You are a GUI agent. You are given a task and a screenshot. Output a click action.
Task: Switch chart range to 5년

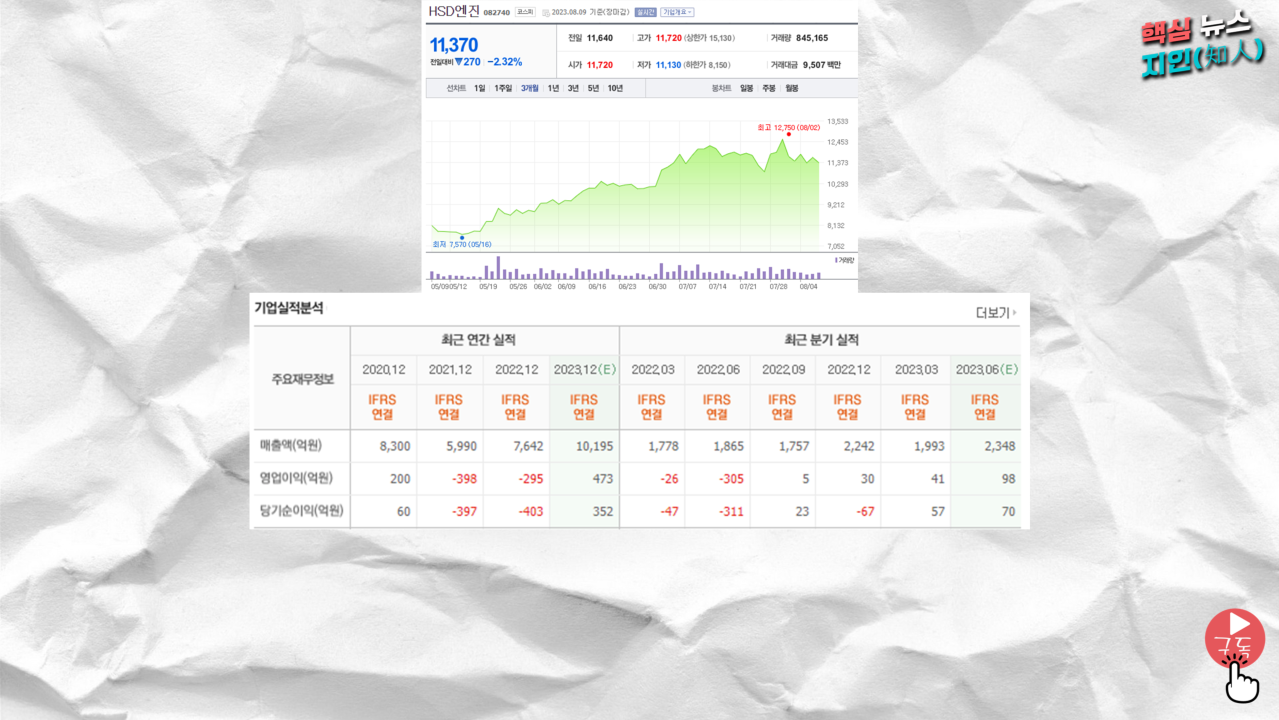593,88
